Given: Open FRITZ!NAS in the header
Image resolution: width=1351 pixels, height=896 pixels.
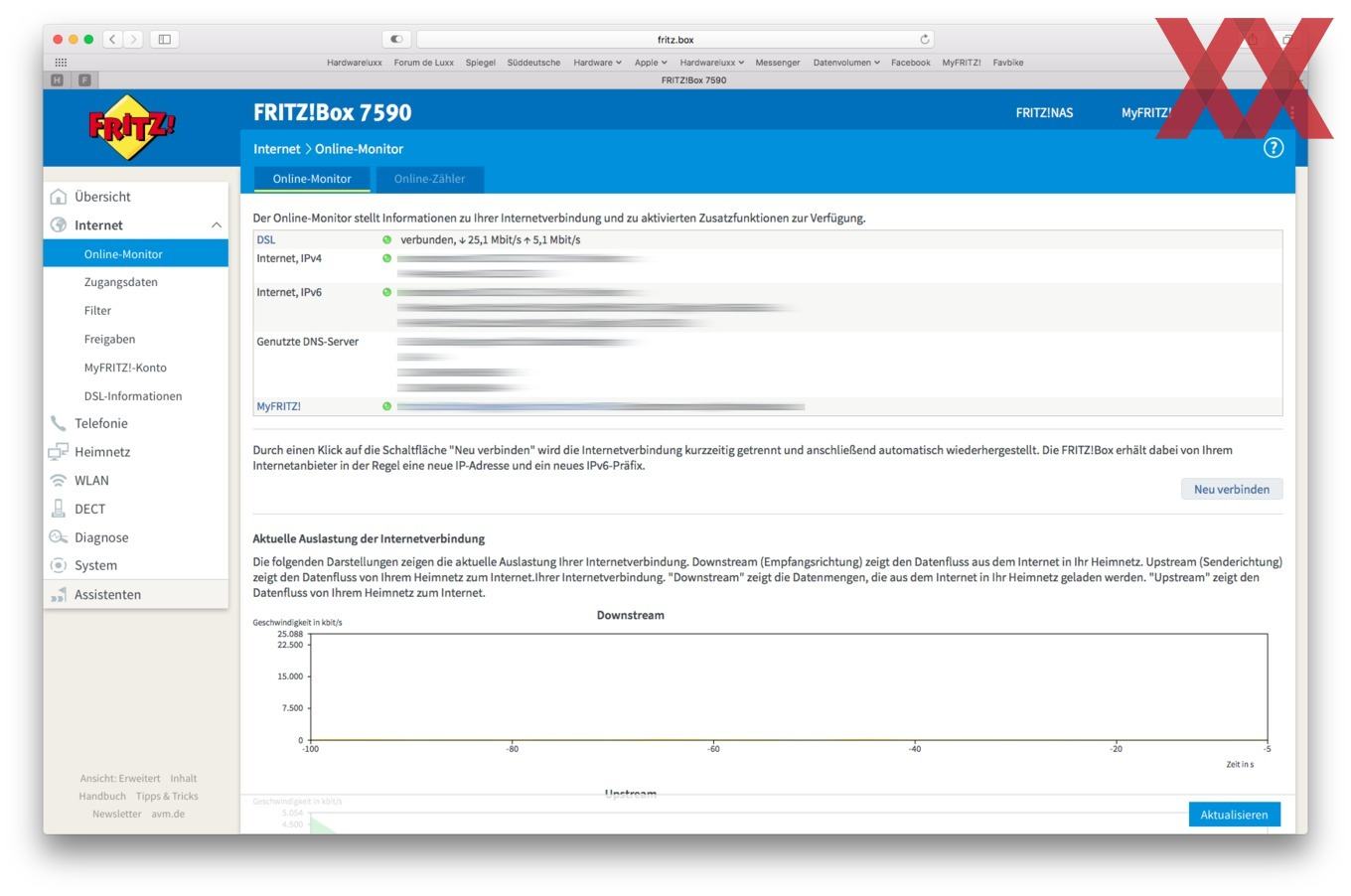Looking at the screenshot, I should 1044,113.
